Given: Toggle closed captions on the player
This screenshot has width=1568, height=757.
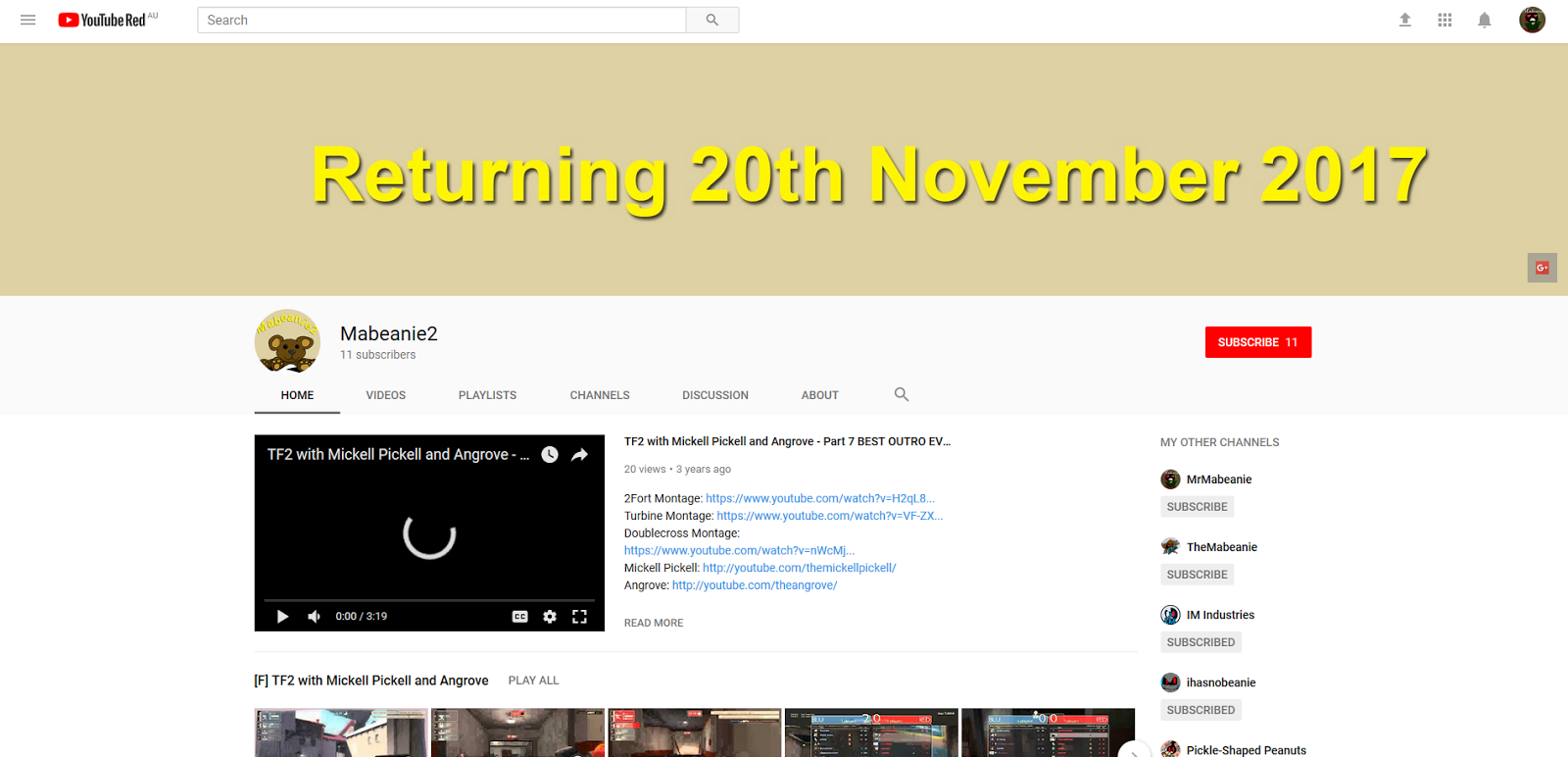Looking at the screenshot, I should [x=520, y=616].
